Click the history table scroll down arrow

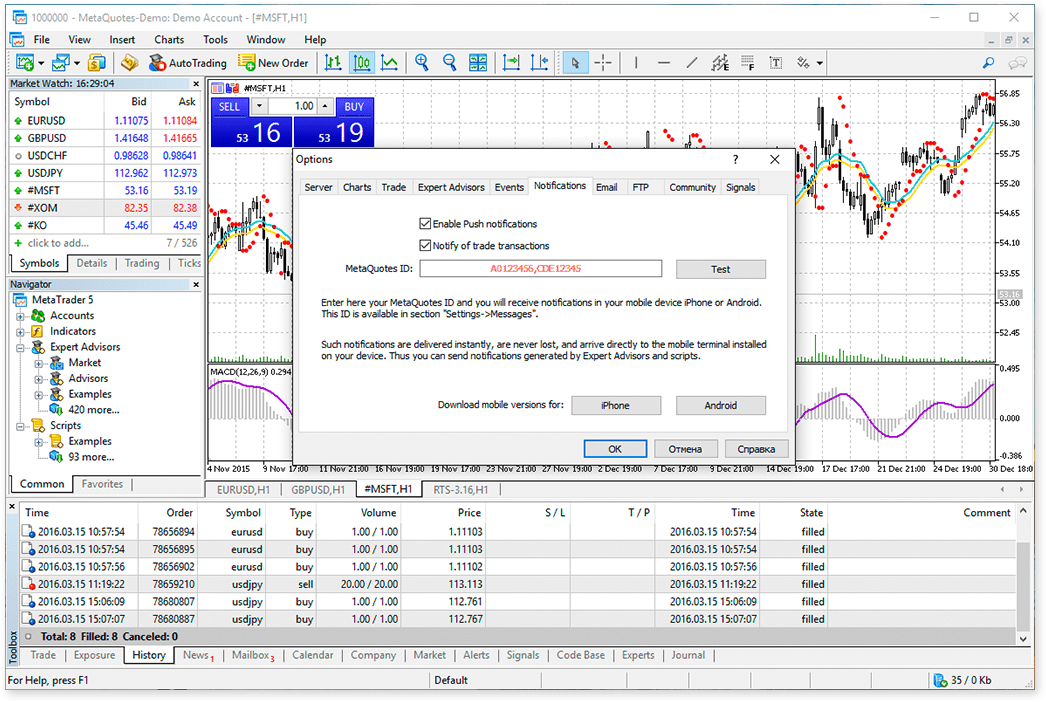coord(1023,639)
